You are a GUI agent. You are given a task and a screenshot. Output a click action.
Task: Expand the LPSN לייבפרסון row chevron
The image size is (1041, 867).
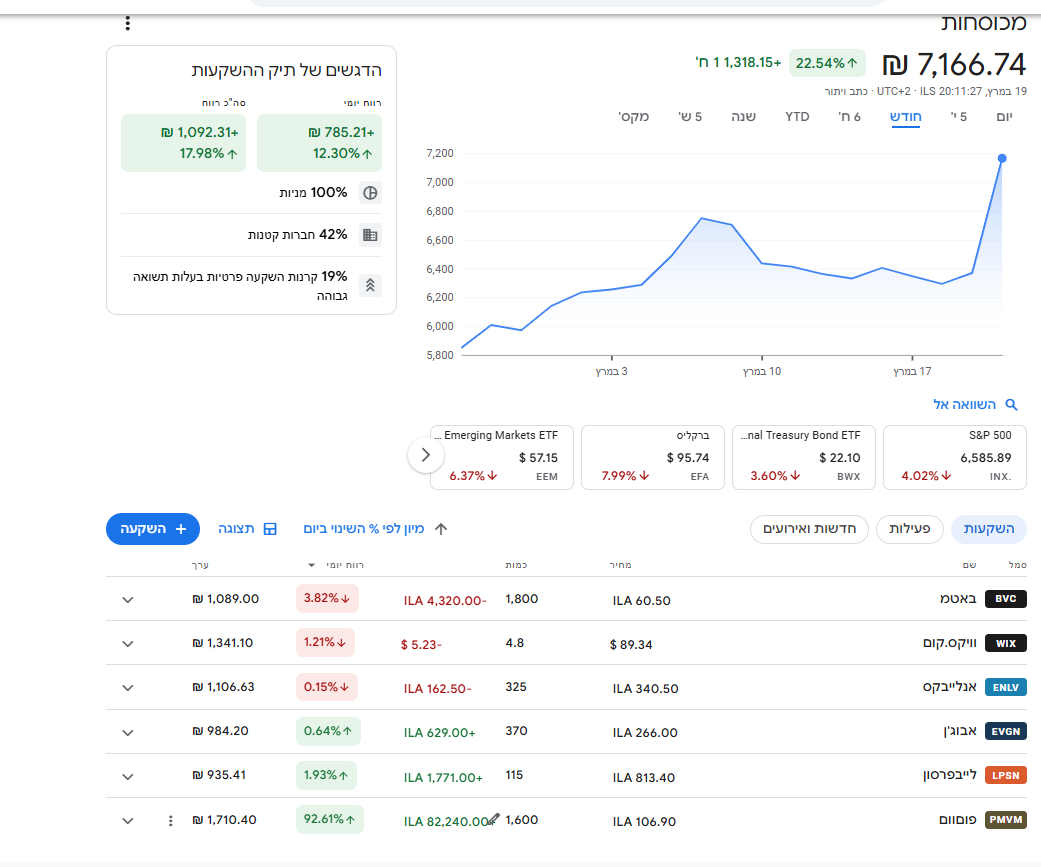coord(127,776)
